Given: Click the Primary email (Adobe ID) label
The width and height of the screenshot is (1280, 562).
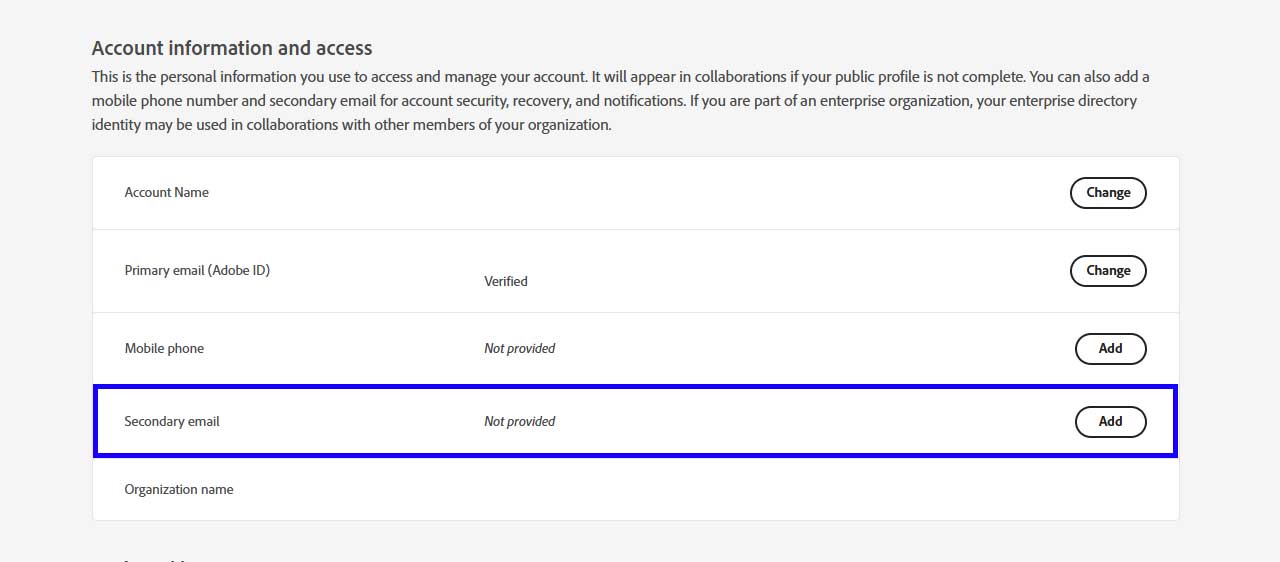Looking at the screenshot, I should (197, 271).
